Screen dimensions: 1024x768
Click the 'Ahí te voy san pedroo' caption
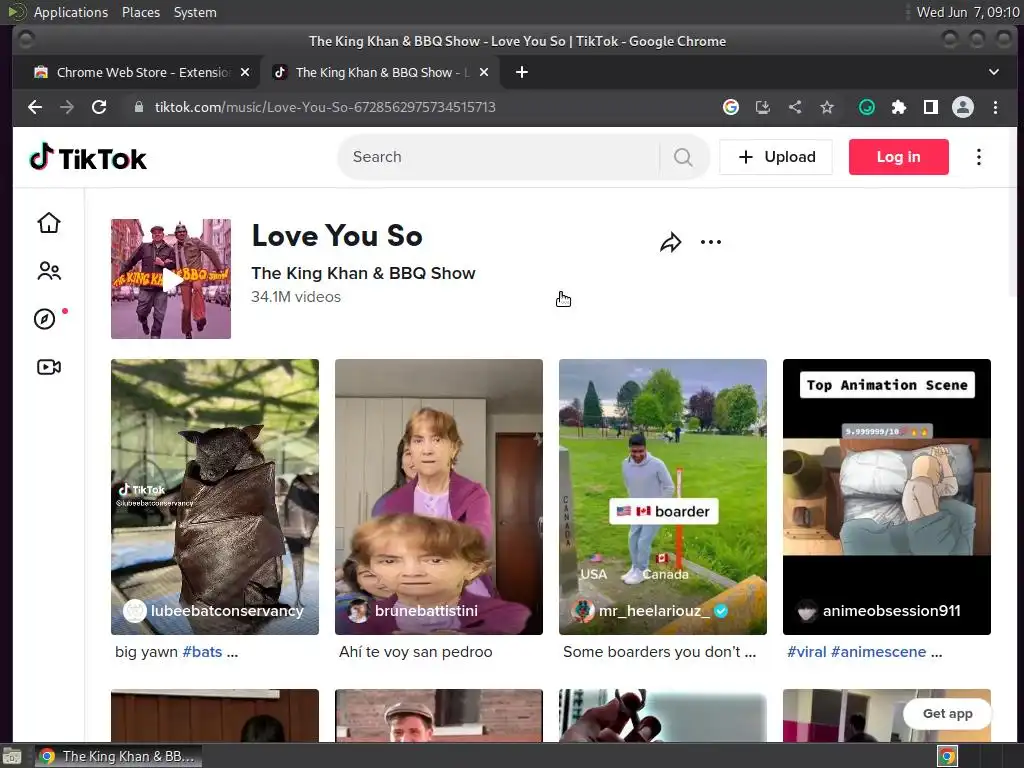(x=415, y=652)
